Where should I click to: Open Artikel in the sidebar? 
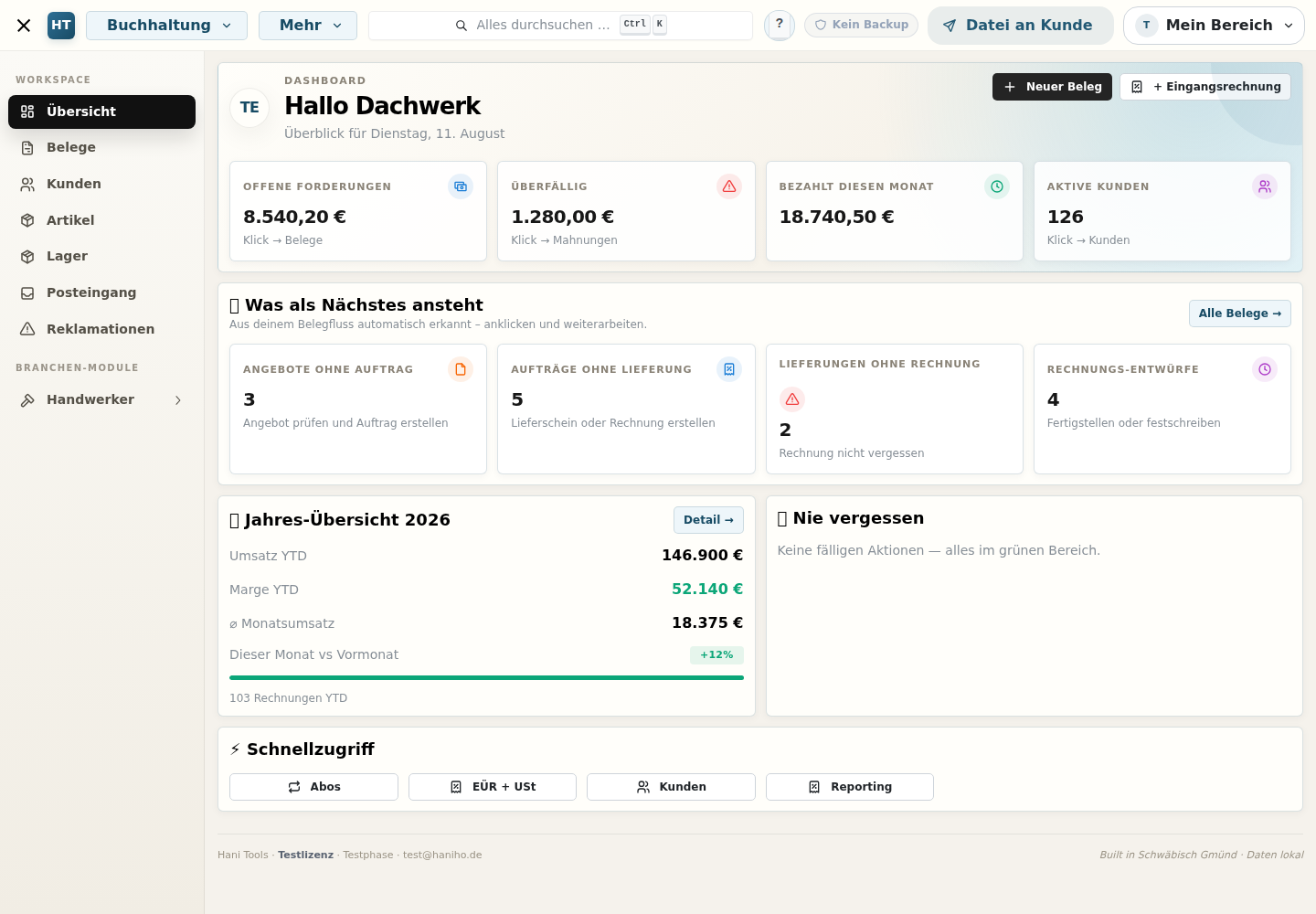click(101, 220)
